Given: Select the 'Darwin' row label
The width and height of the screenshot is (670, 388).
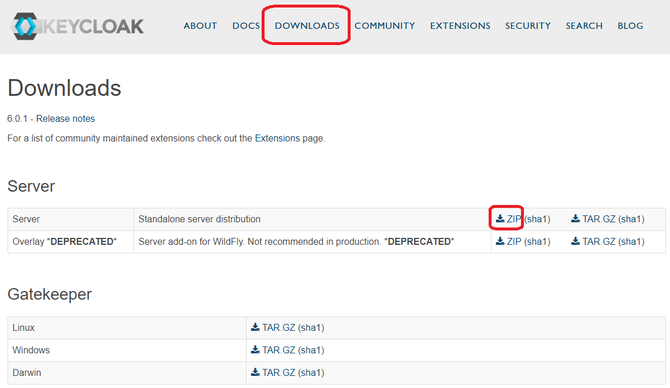Looking at the screenshot, I should click(27, 373).
